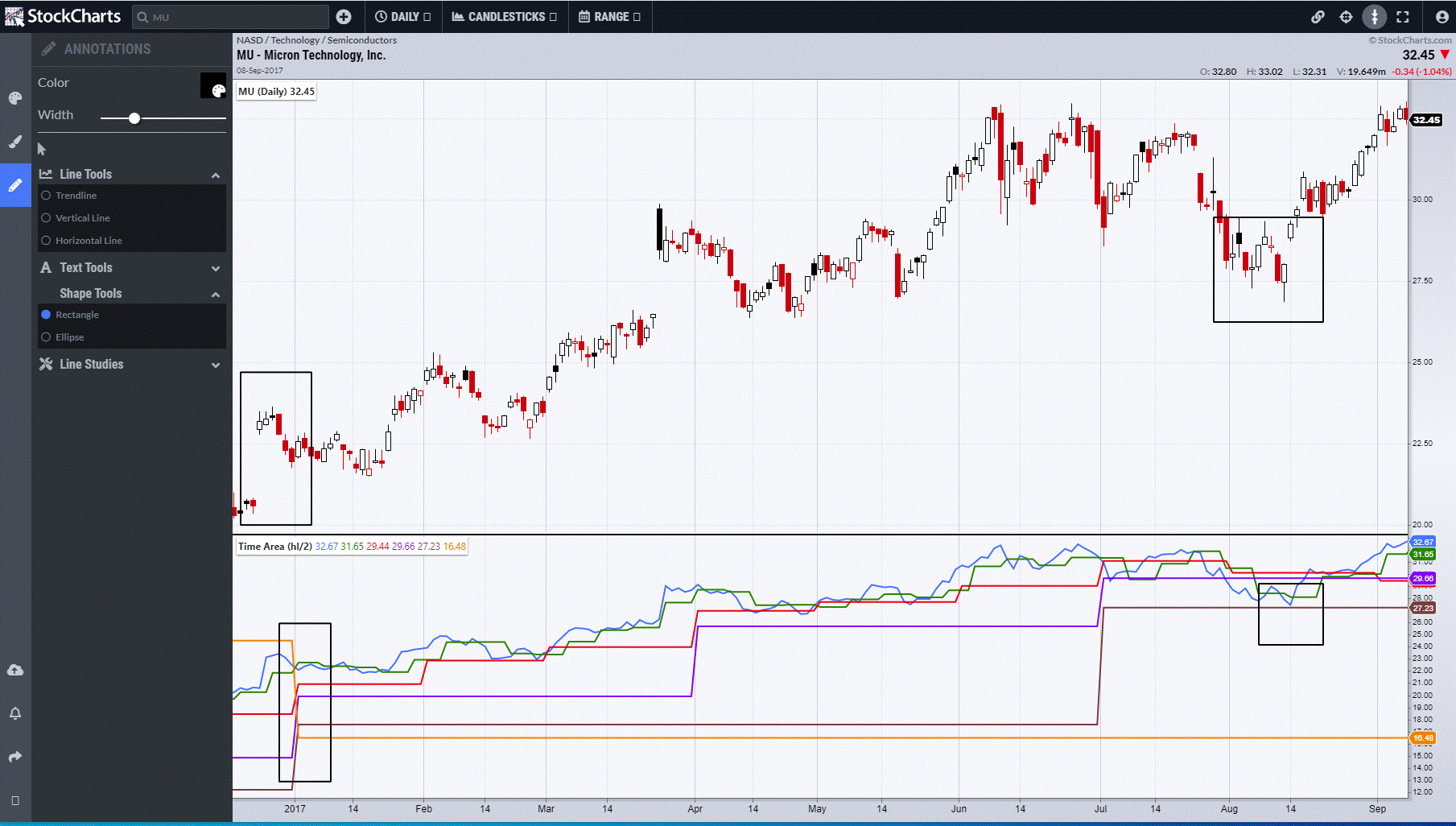
Task: Click the Jul label on time axis
Action: click(1100, 809)
